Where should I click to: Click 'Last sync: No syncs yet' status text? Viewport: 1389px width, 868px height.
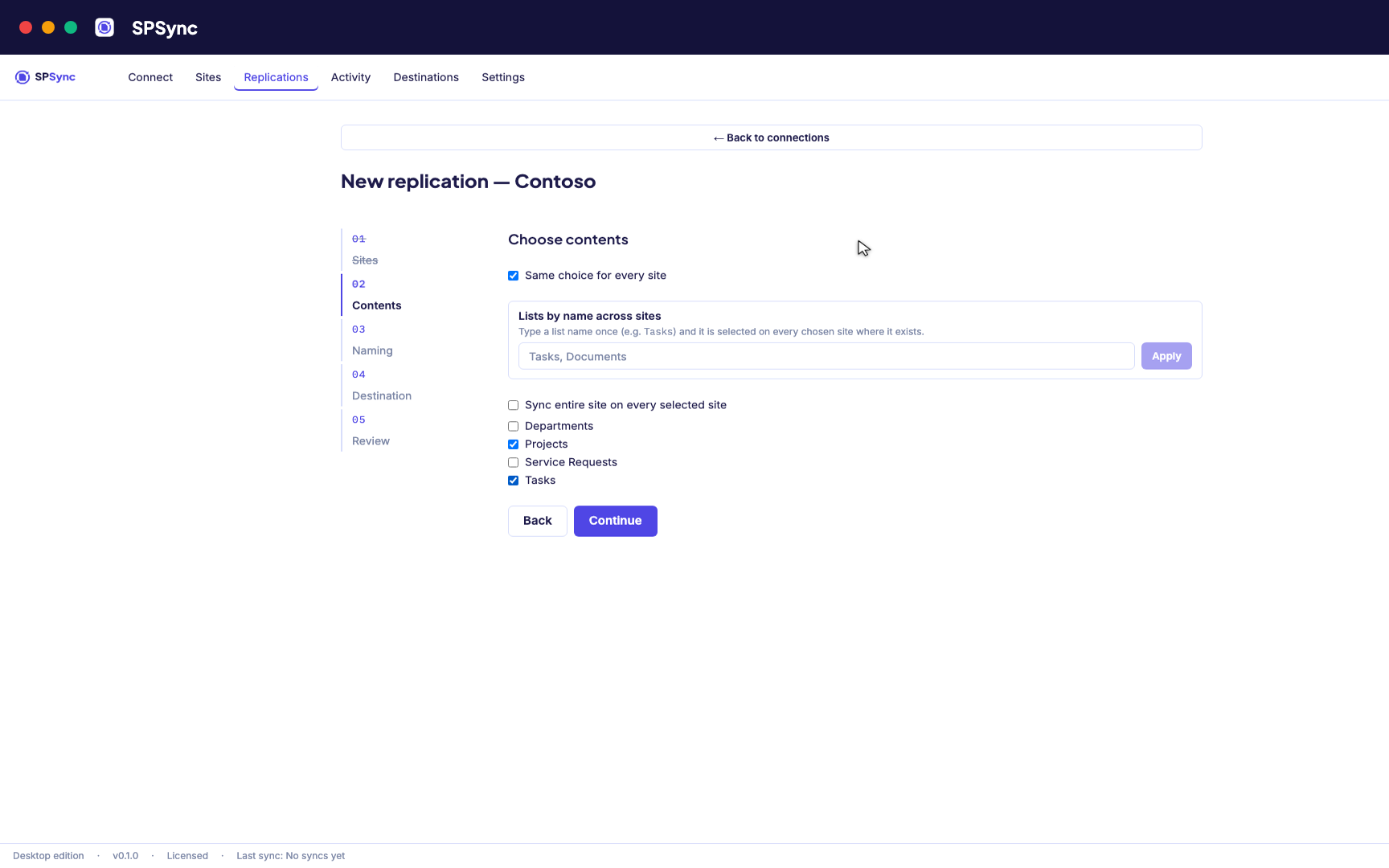tap(290, 856)
